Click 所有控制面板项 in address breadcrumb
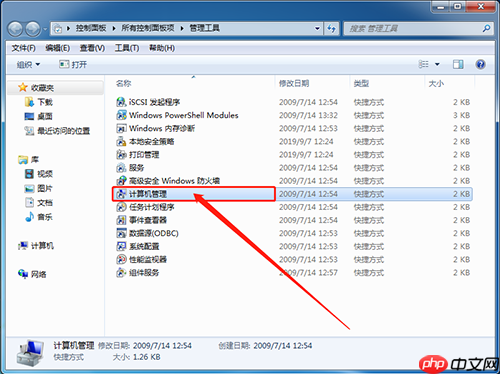 [x=148, y=28]
